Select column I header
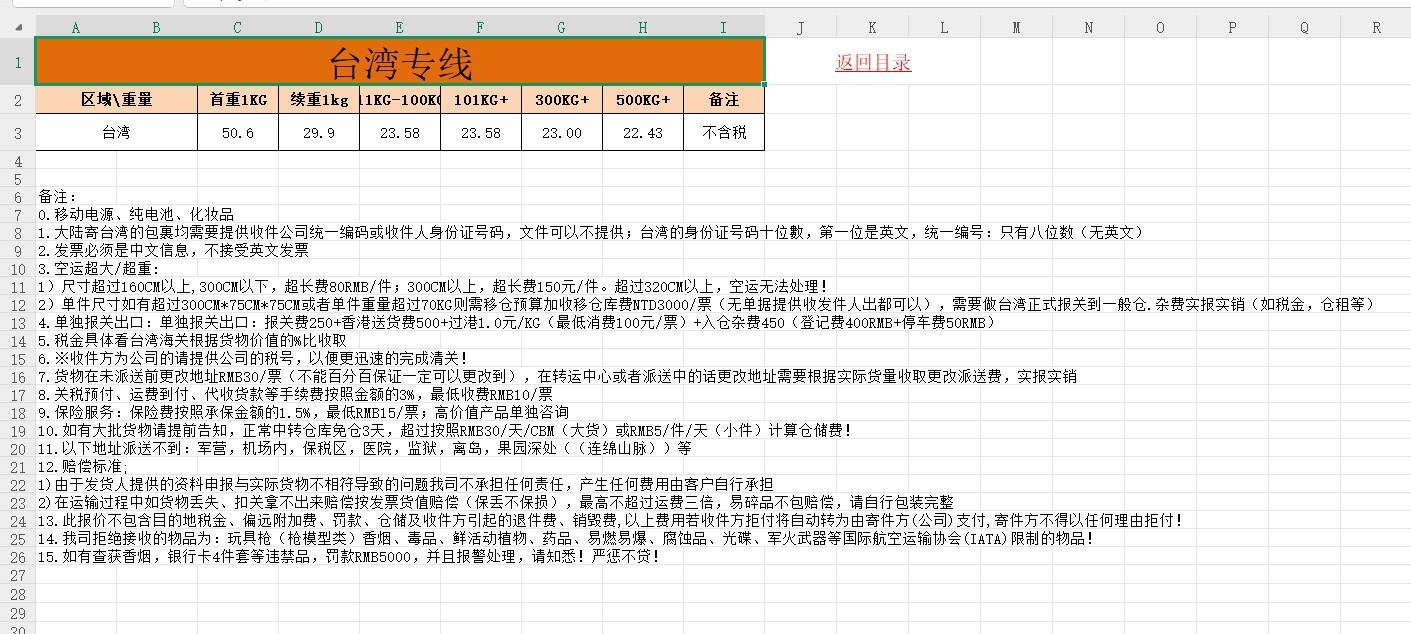The width and height of the screenshot is (1411, 634). pos(724,28)
